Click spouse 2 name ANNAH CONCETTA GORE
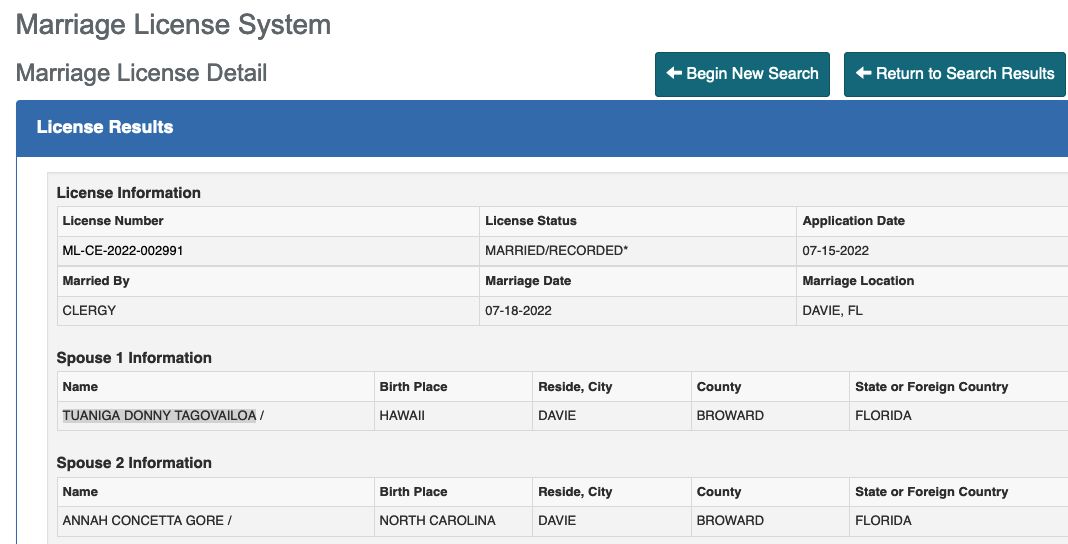The image size is (1068, 544). 144,520
